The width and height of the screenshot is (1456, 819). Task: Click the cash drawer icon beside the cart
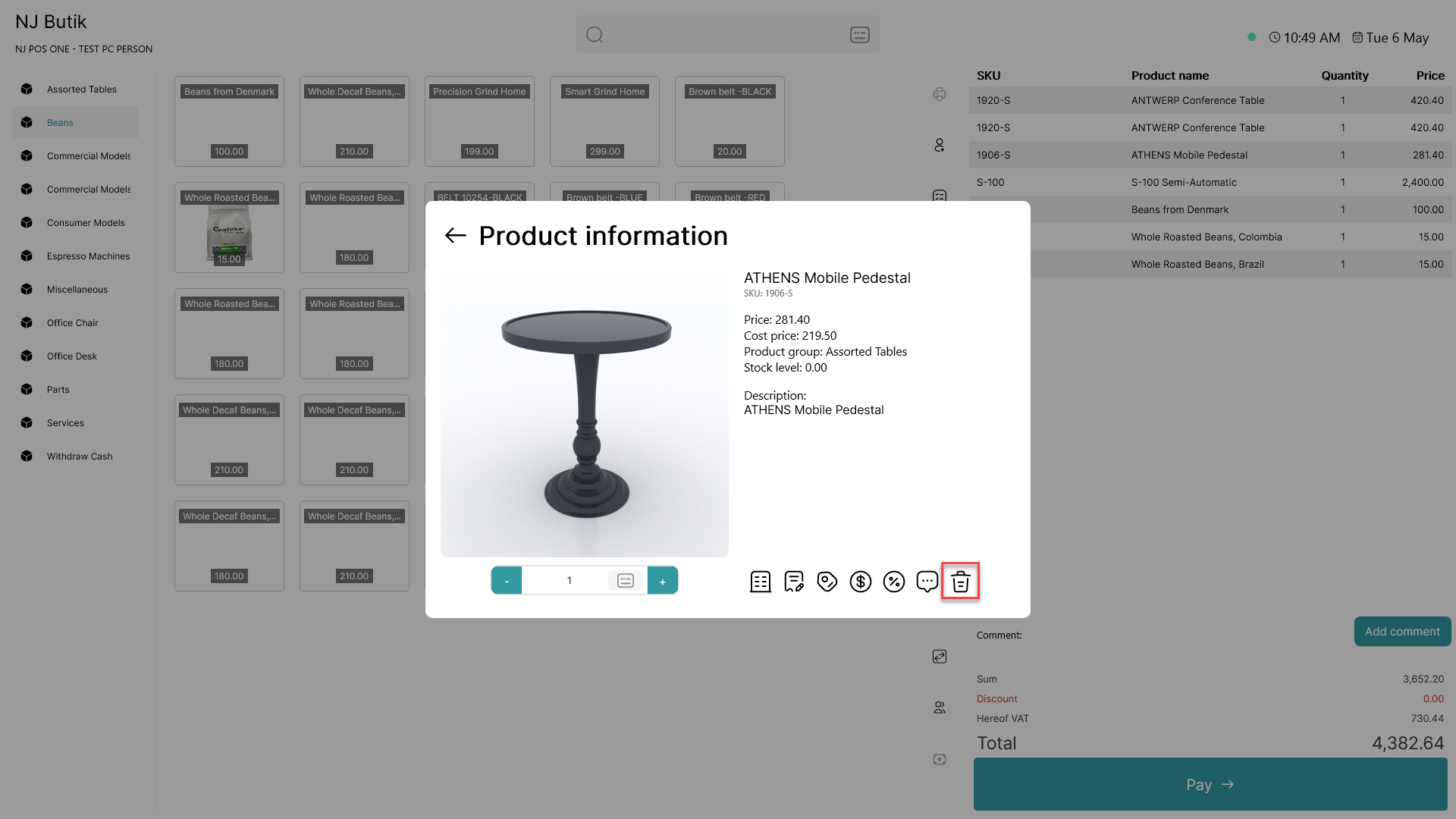click(x=940, y=759)
